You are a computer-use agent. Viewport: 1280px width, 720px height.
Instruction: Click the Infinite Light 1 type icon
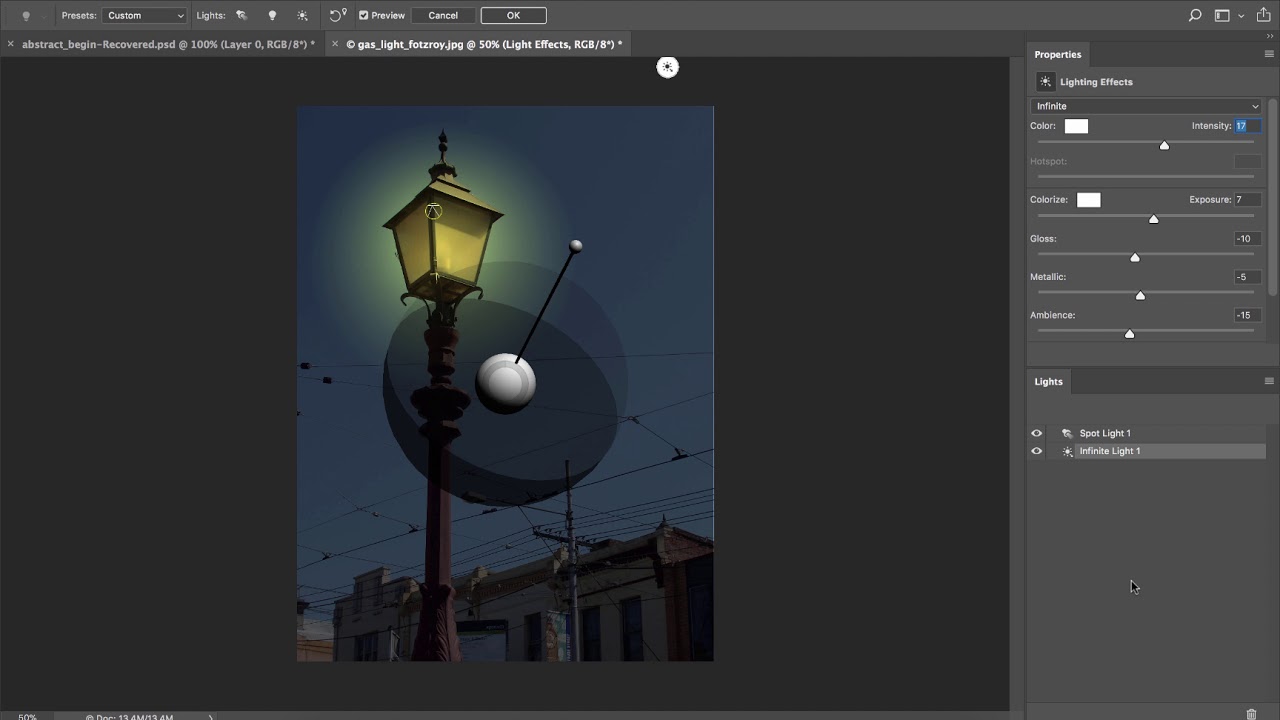pyautogui.click(x=1067, y=451)
